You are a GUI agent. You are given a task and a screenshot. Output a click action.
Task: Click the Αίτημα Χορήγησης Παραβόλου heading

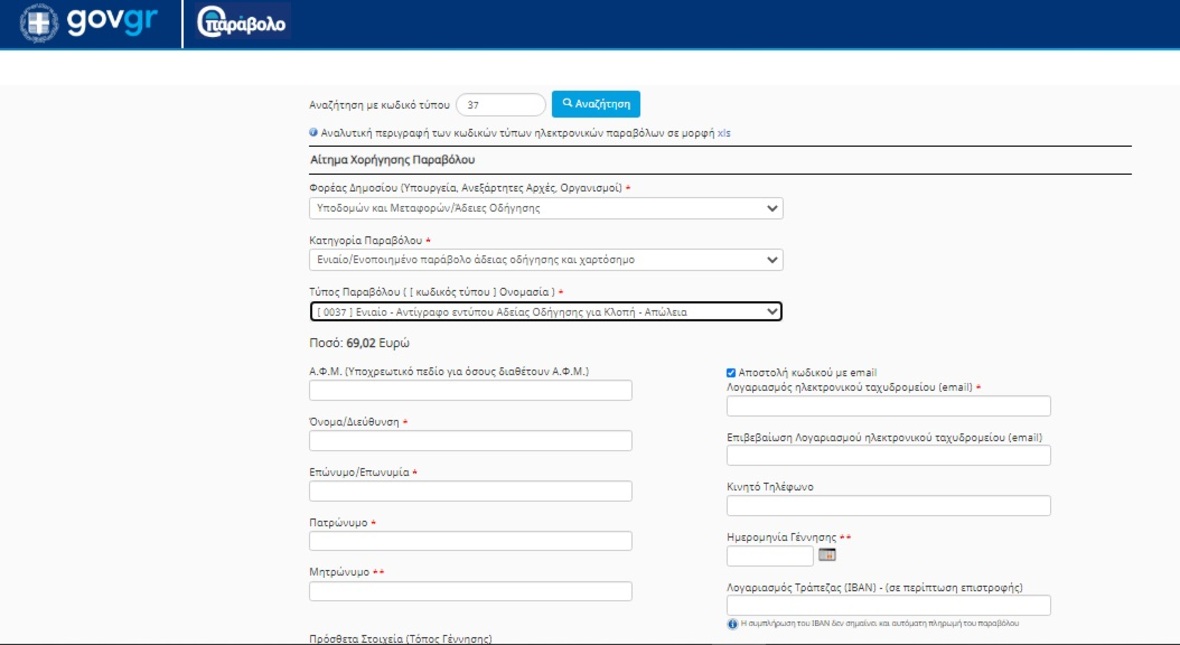(392, 160)
